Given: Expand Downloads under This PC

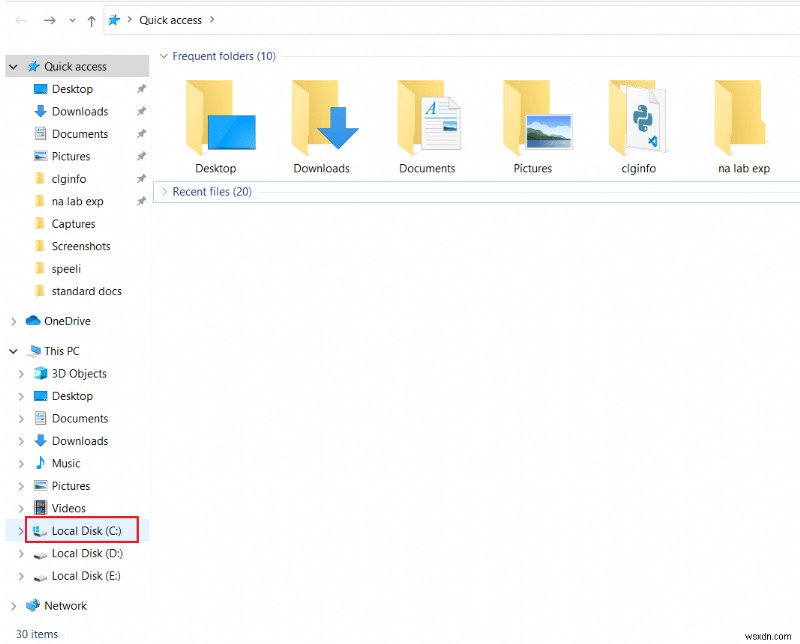Looking at the screenshot, I should [x=21, y=441].
